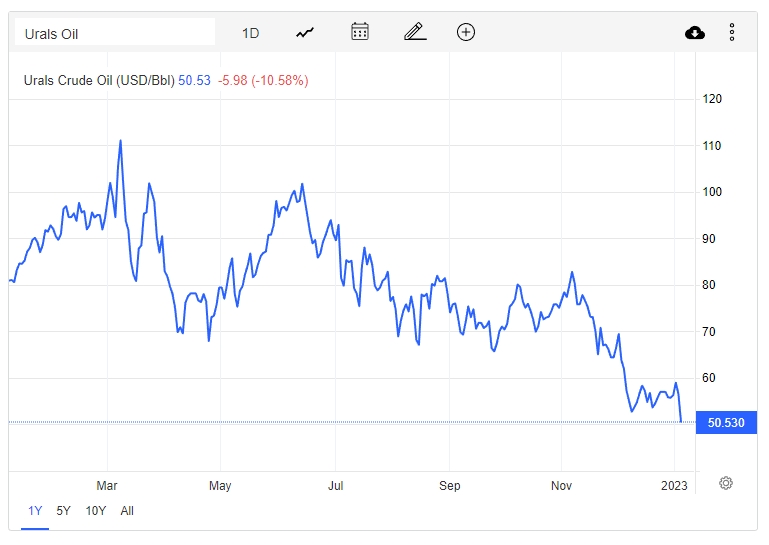Show All historical data range

(x=127, y=511)
